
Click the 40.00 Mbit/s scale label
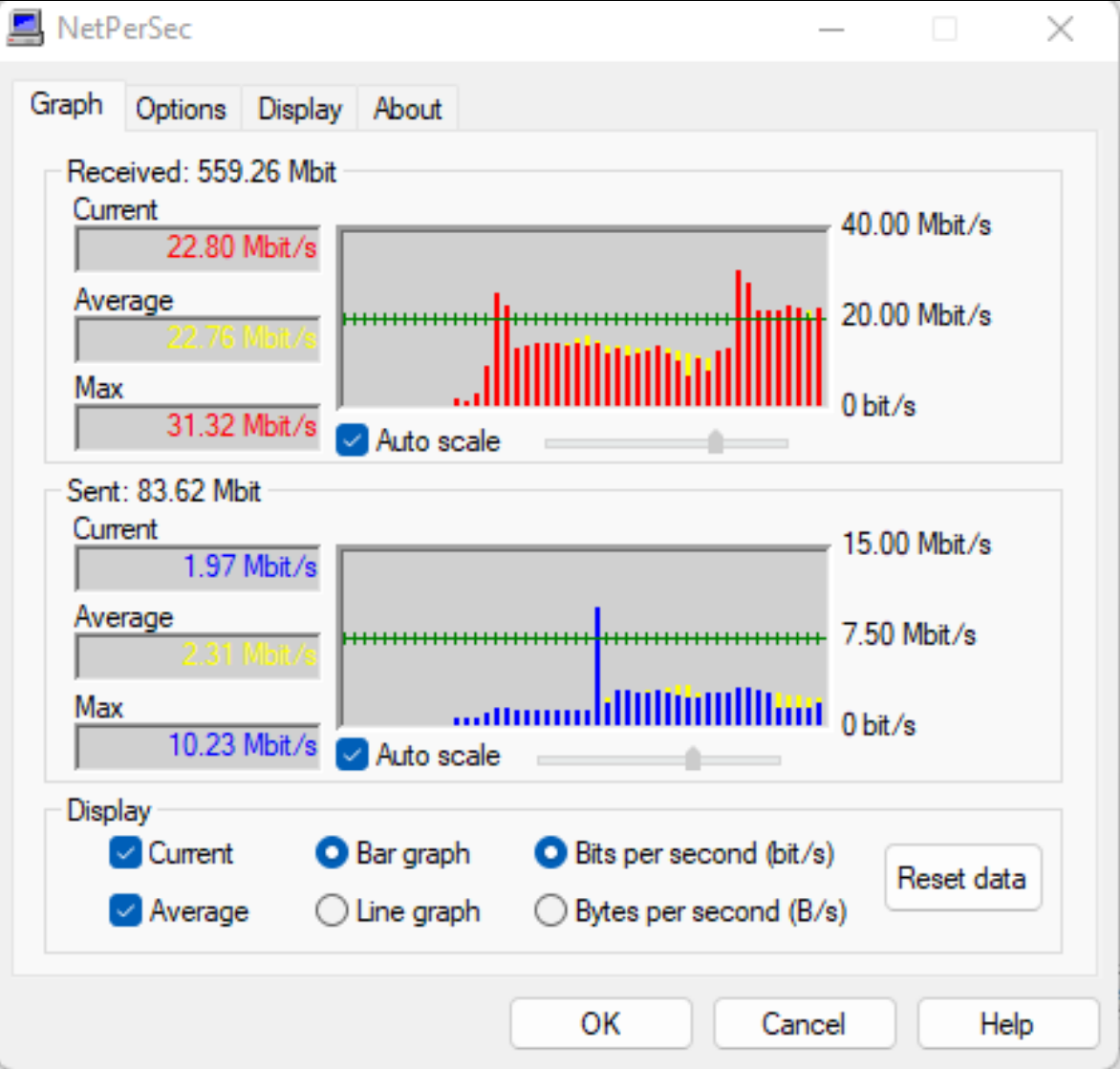[x=916, y=224]
